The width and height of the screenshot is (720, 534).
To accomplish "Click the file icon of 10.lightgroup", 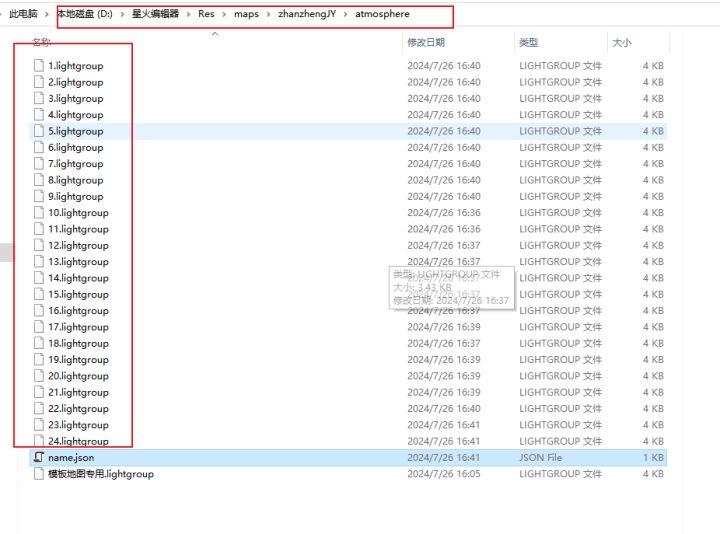I will (x=39, y=213).
